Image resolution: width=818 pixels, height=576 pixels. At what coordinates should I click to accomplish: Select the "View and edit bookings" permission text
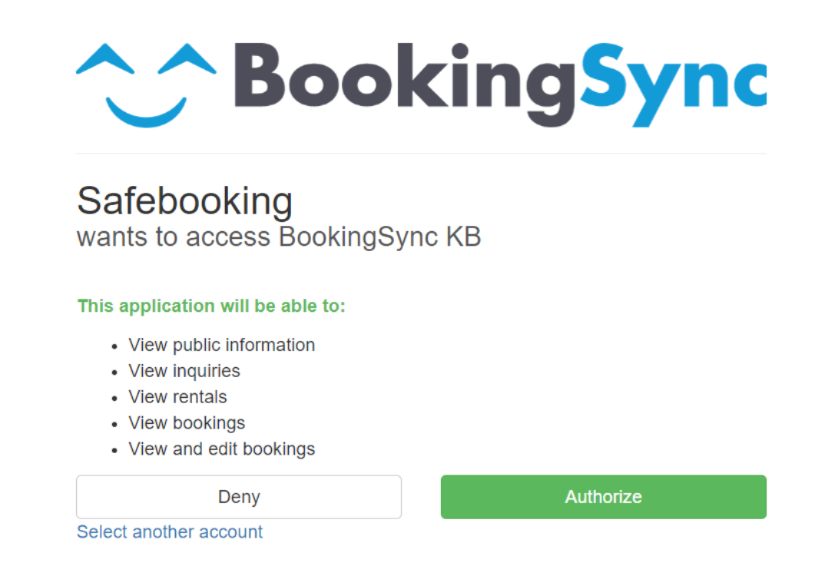coord(222,449)
